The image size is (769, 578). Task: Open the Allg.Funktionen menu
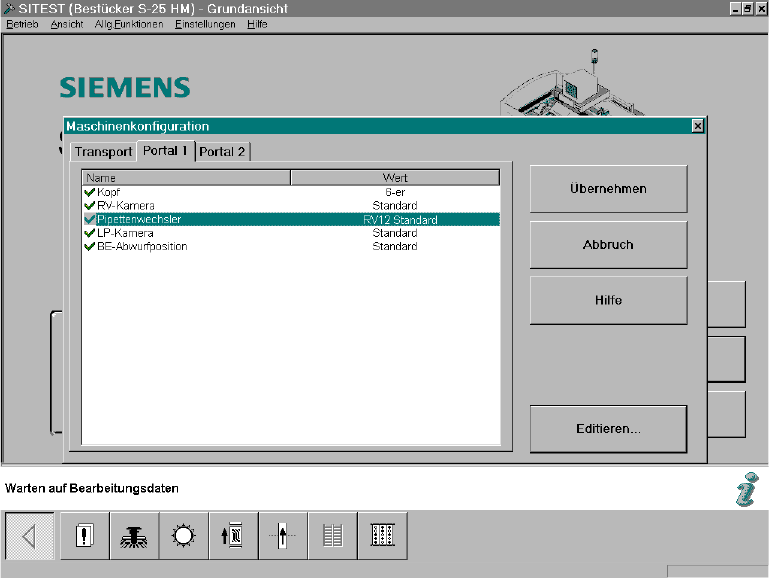(x=129, y=24)
